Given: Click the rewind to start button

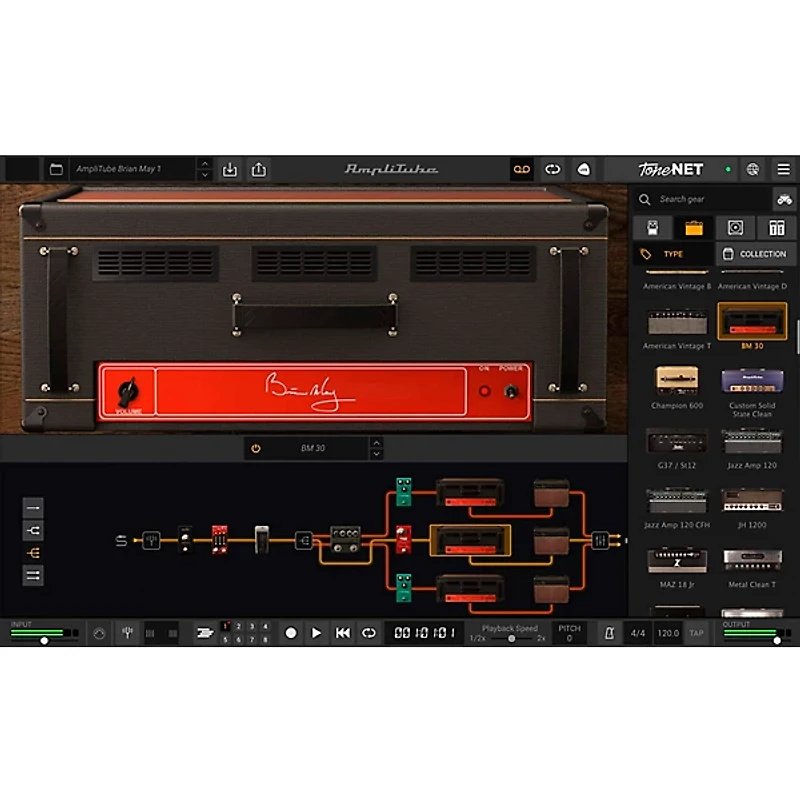Looking at the screenshot, I should tap(342, 633).
